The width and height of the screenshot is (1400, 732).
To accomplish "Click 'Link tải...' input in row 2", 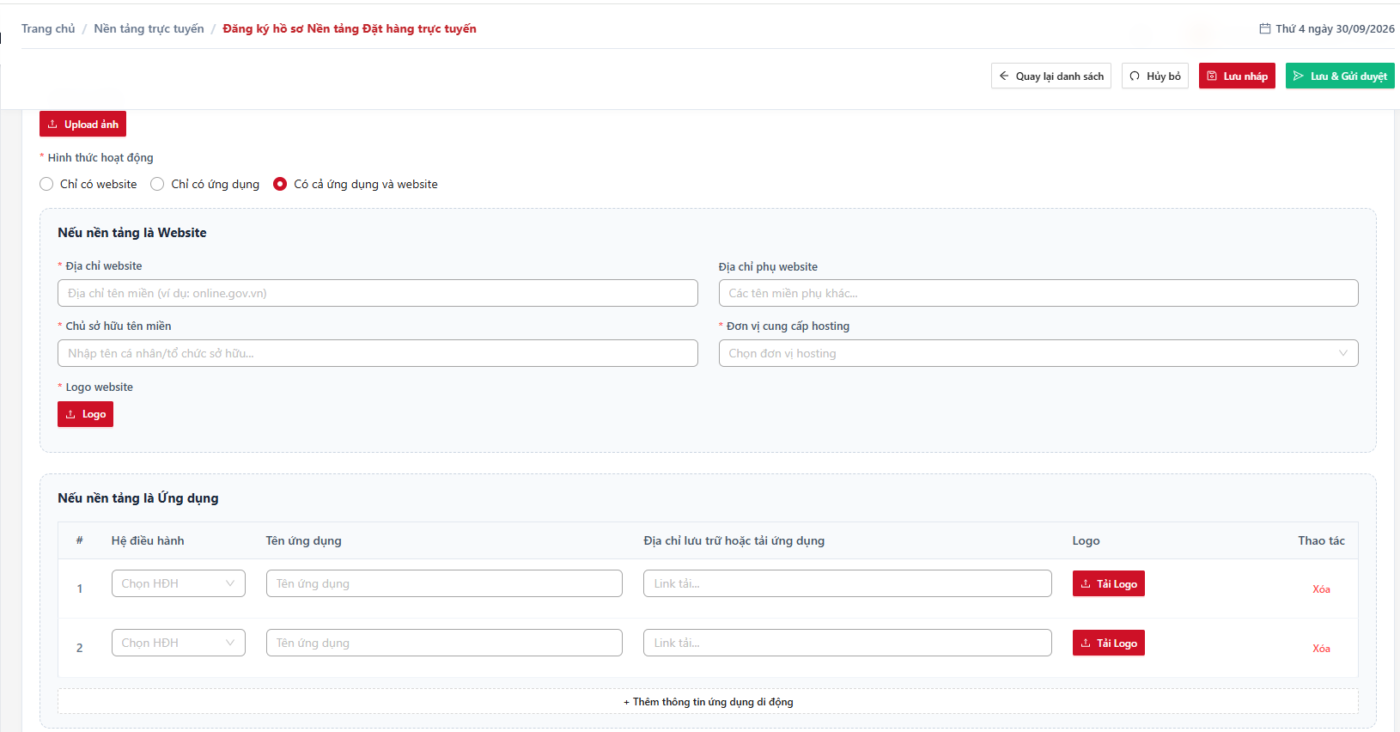I will (848, 643).
